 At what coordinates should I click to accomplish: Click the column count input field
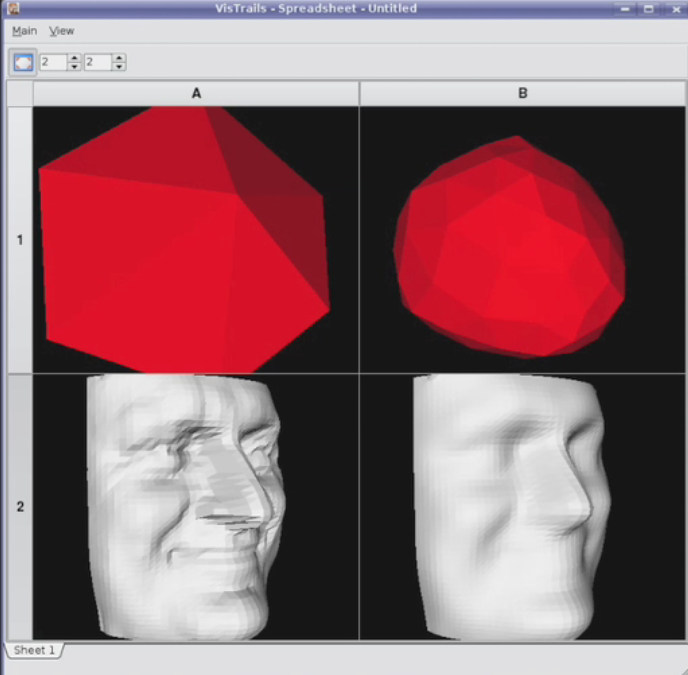(98, 62)
